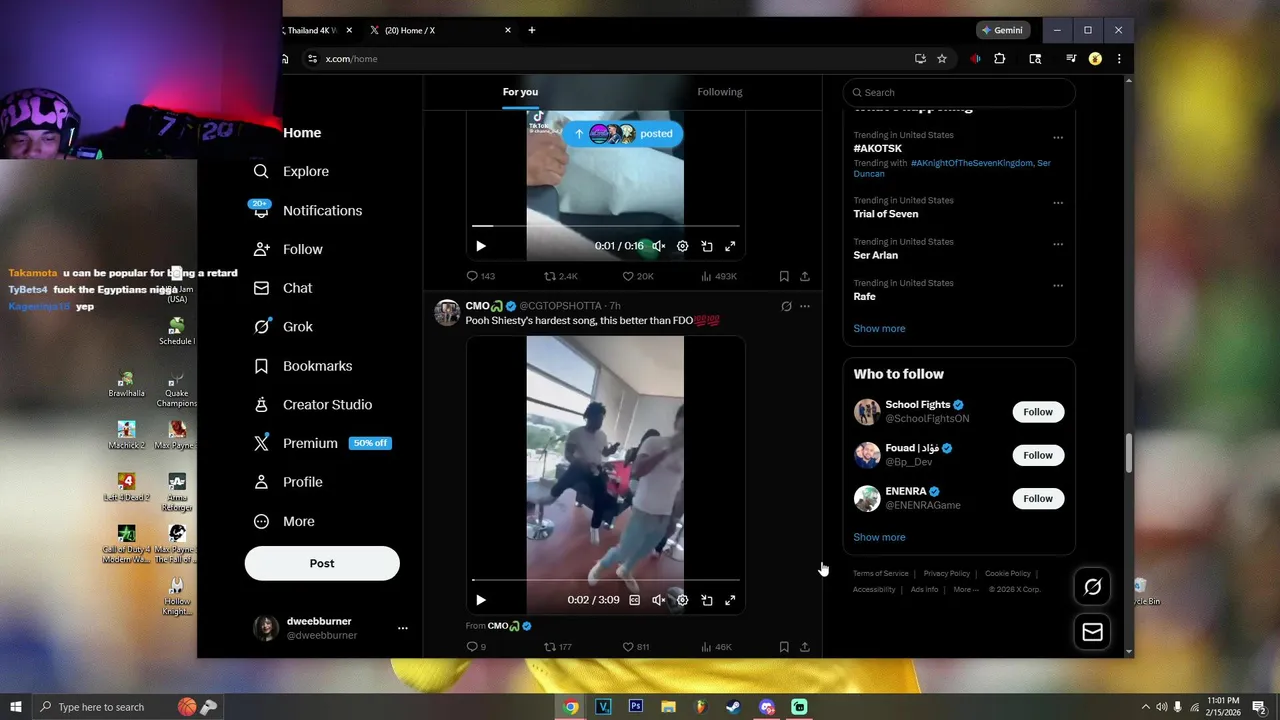Open the Gemini button in Chrome

[x=1003, y=30]
